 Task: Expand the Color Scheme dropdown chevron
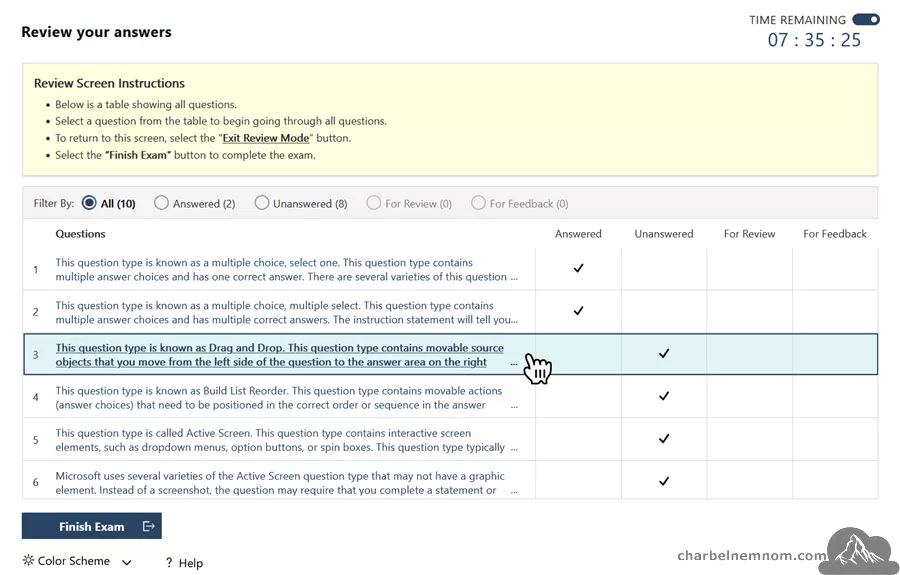(127, 562)
